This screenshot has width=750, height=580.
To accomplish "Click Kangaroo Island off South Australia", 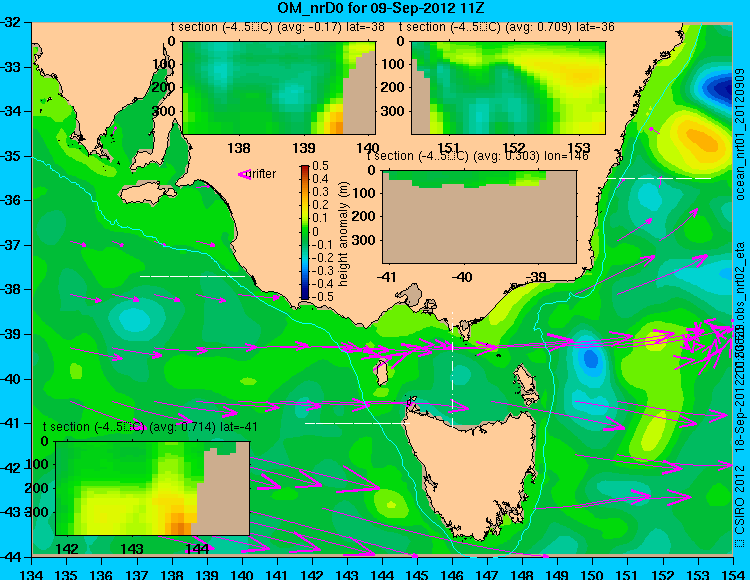I will pos(149,194).
